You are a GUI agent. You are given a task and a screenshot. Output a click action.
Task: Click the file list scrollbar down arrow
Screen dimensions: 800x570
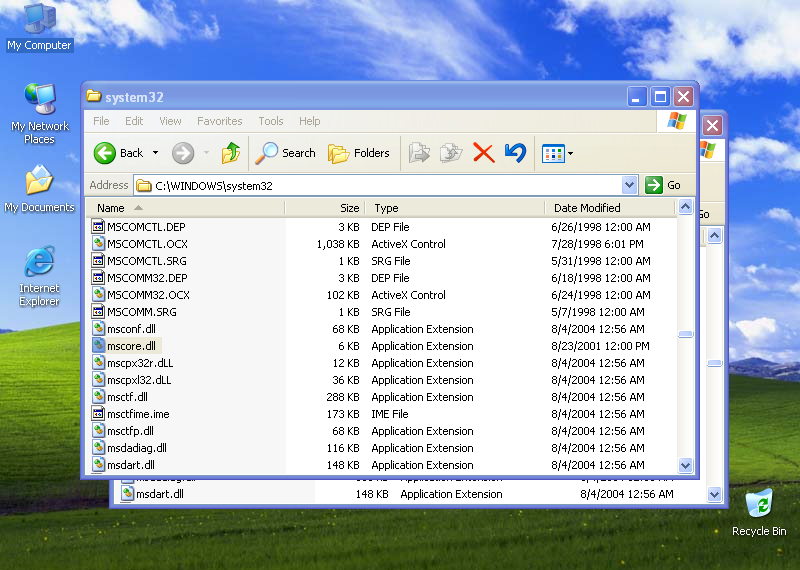(686, 465)
